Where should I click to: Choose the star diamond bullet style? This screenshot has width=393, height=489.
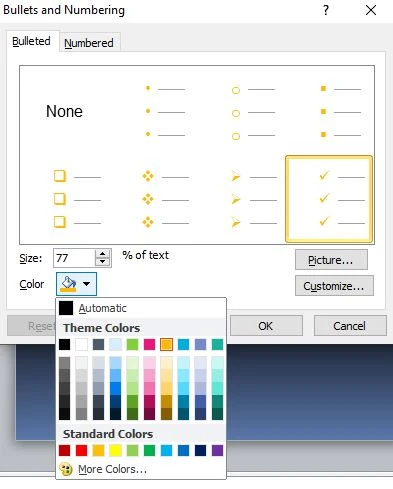pos(166,199)
